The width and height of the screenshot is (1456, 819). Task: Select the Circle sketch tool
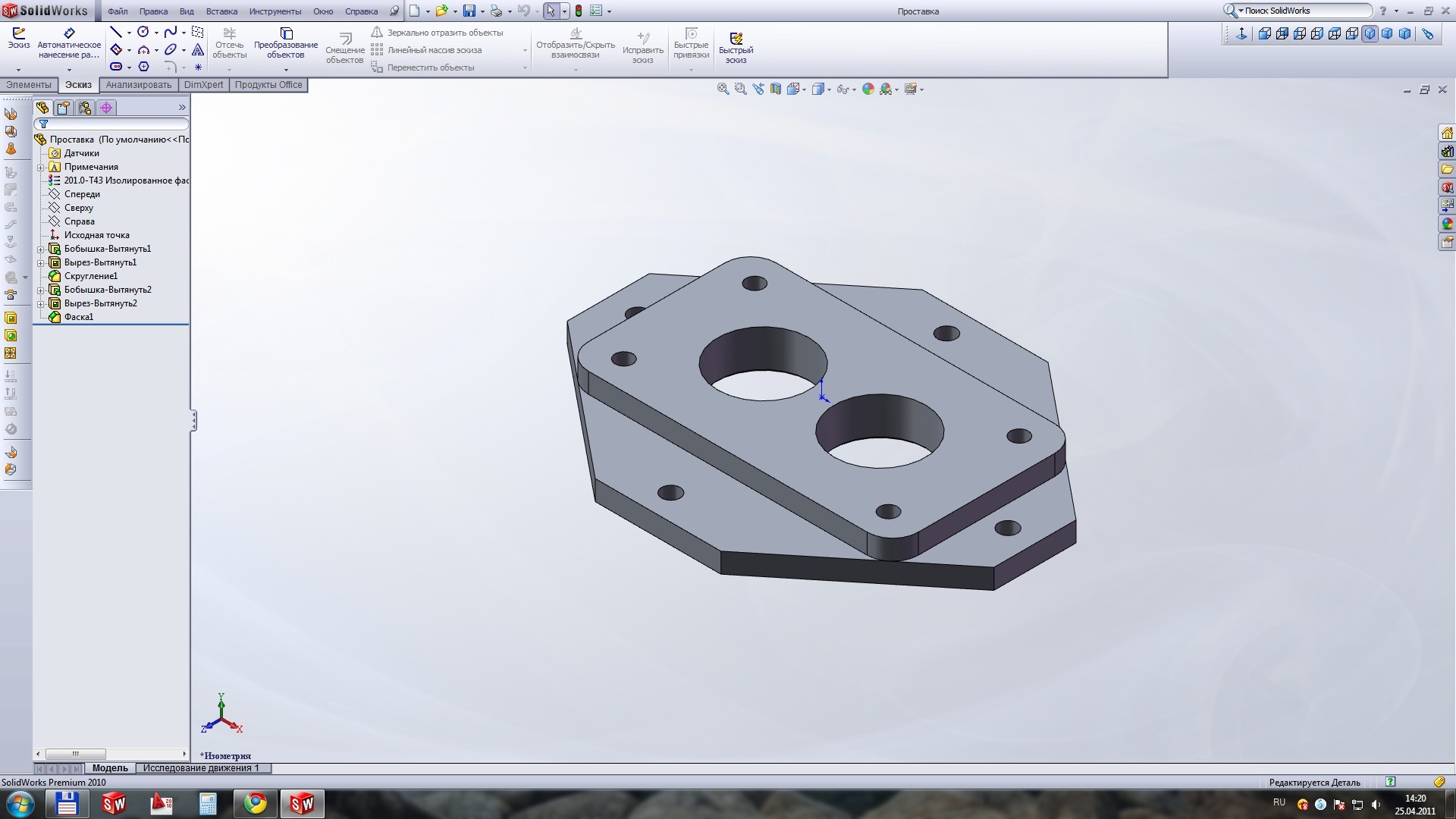tap(143, 32)
